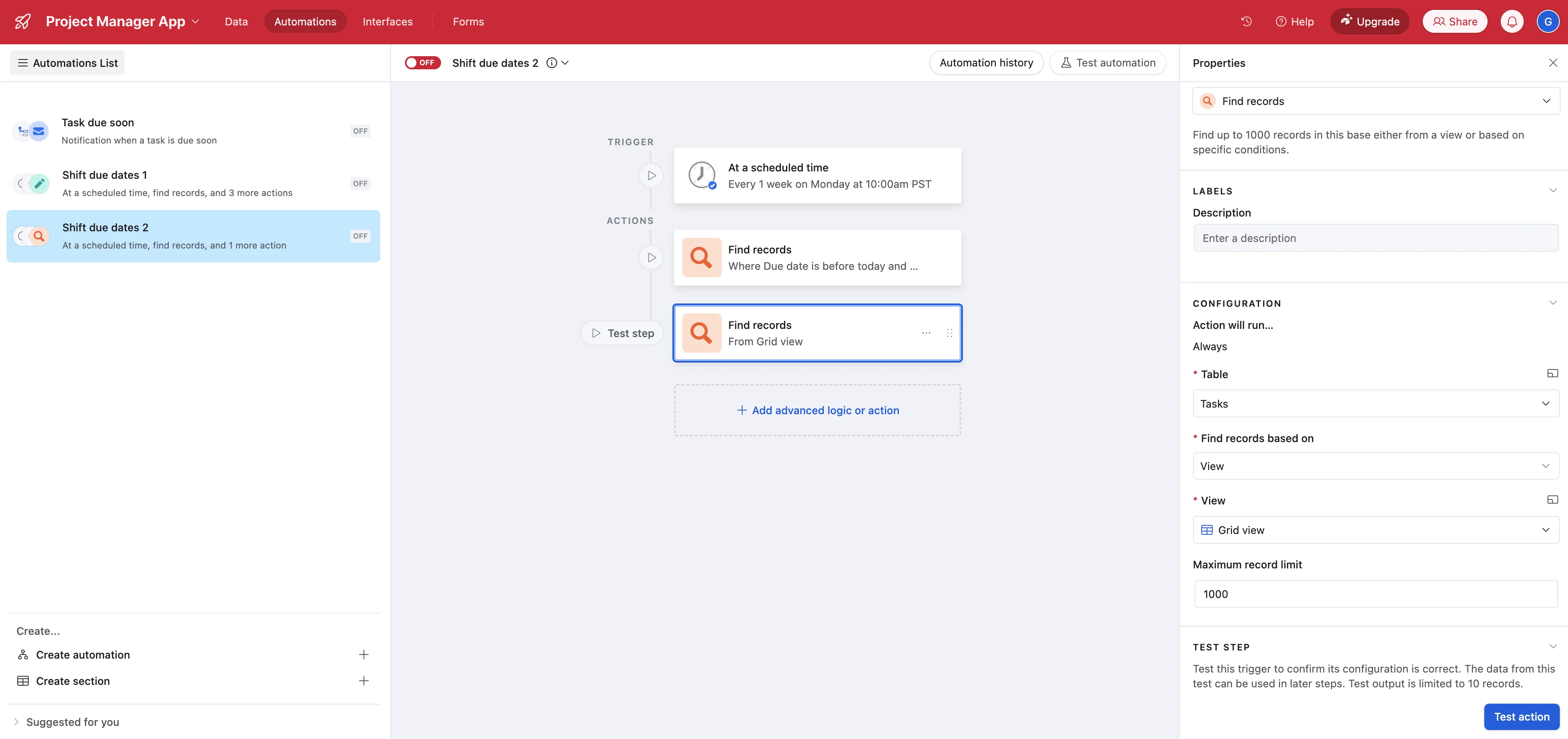Open the Grid view dropdown
Image resolution: width=1568 pixels, height=739 pixels.
[1375, 530]
